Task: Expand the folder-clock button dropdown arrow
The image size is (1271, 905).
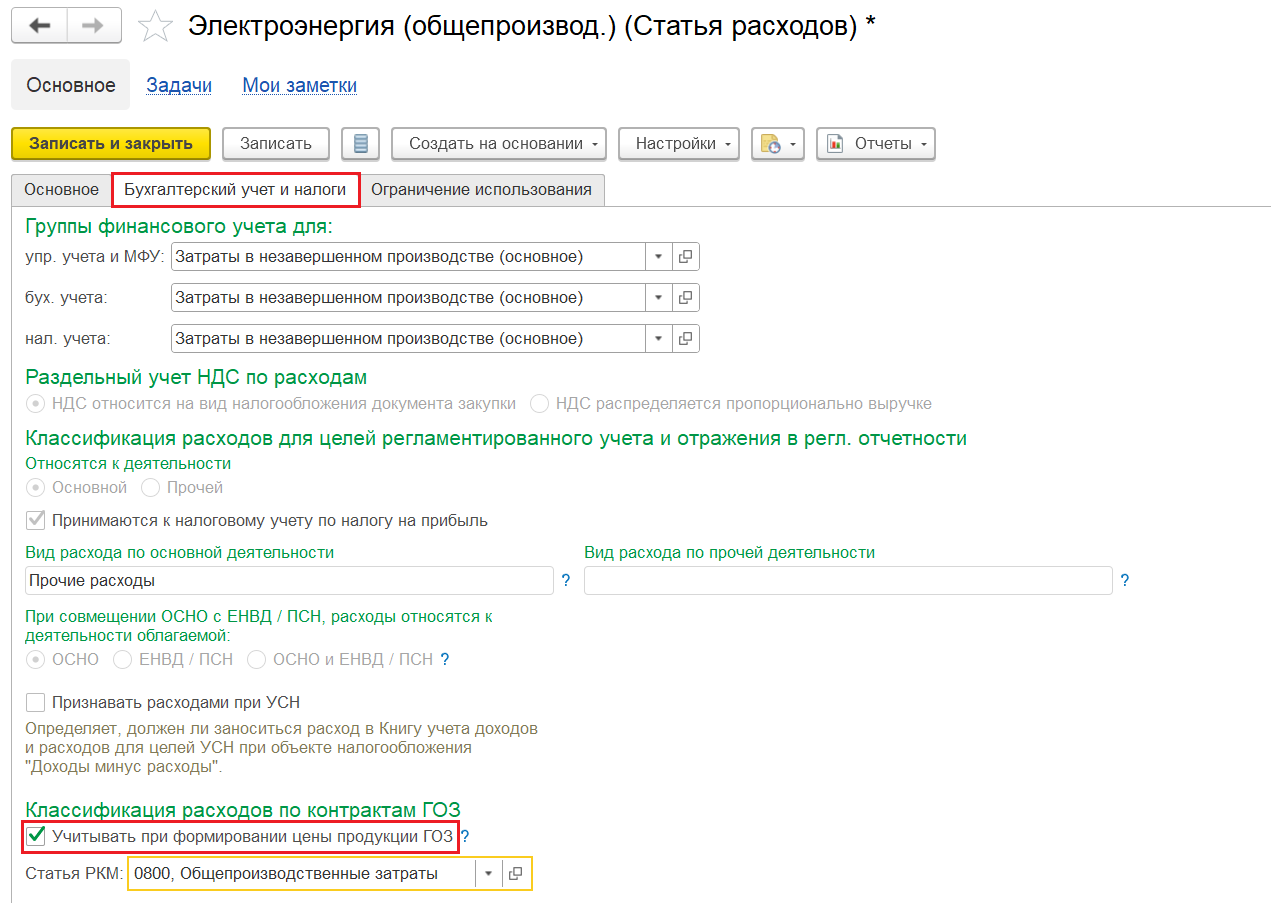Action: pos(795,144)
